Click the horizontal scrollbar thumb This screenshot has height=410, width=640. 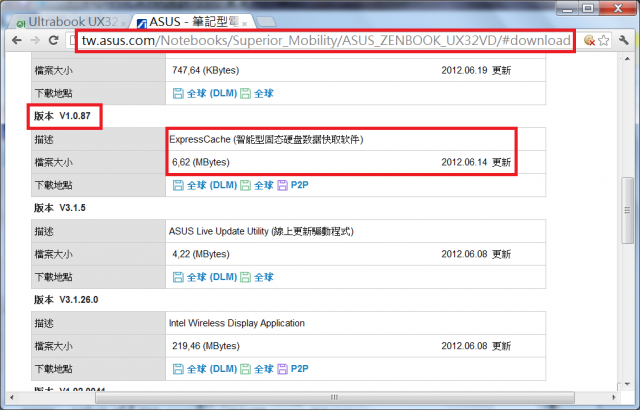point(335,397)
